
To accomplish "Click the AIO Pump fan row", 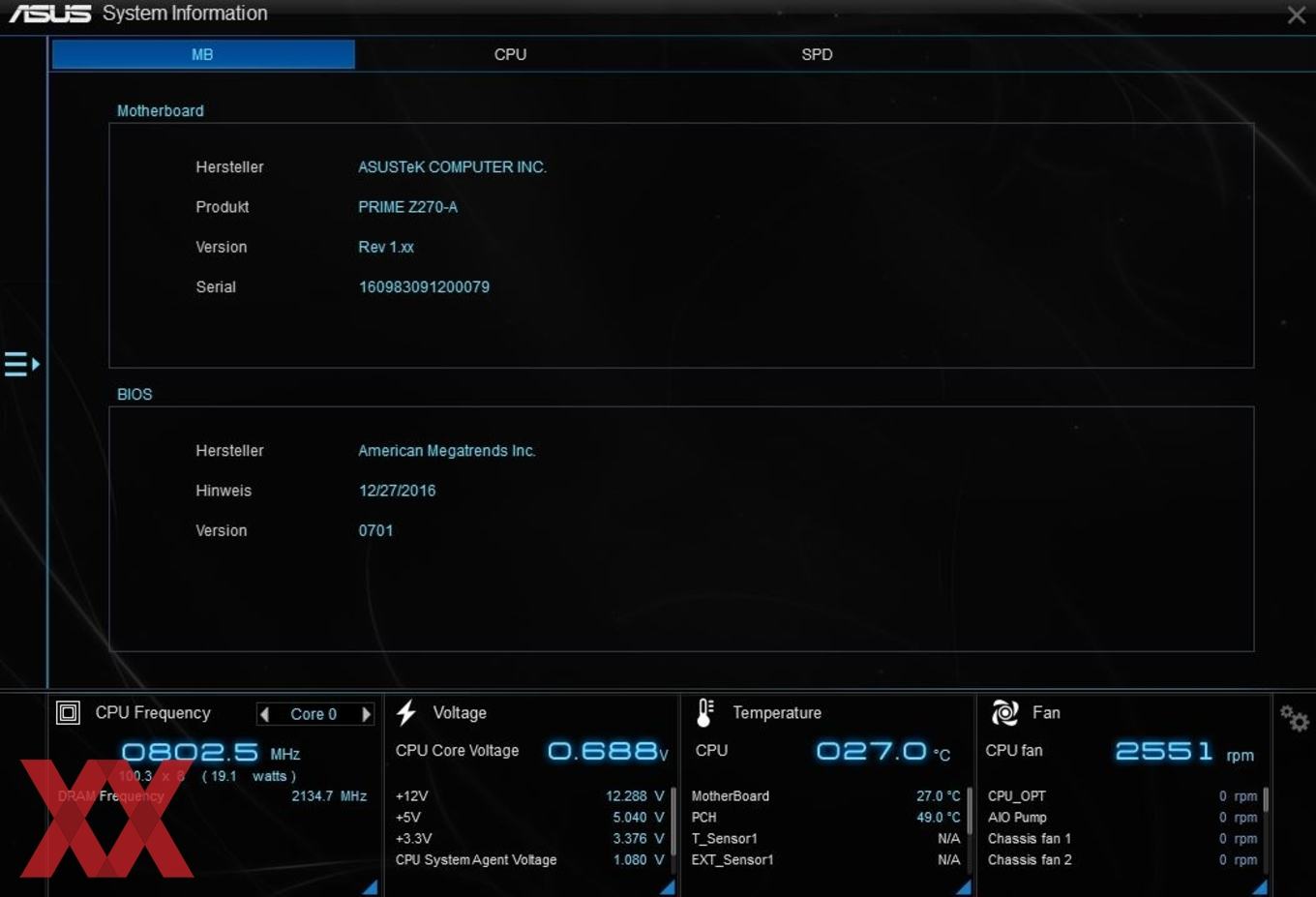I will tap(1122, 818).
